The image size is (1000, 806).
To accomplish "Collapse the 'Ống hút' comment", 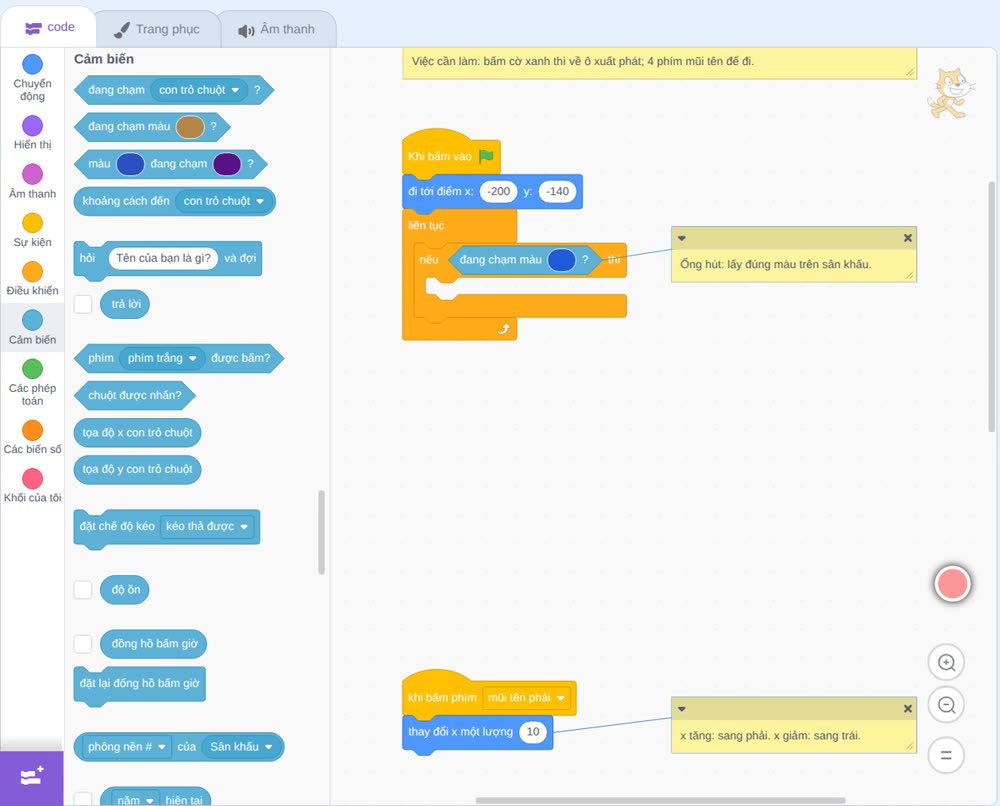I will coord(682,238).
